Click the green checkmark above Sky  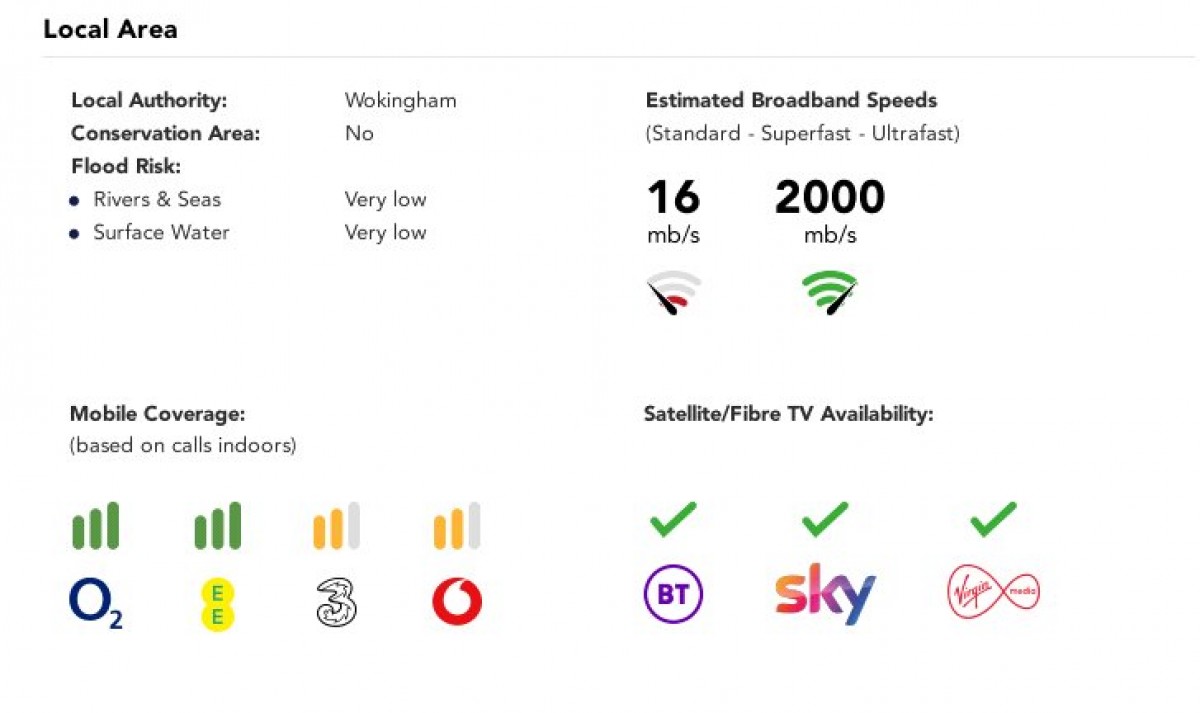click(825, 519)
